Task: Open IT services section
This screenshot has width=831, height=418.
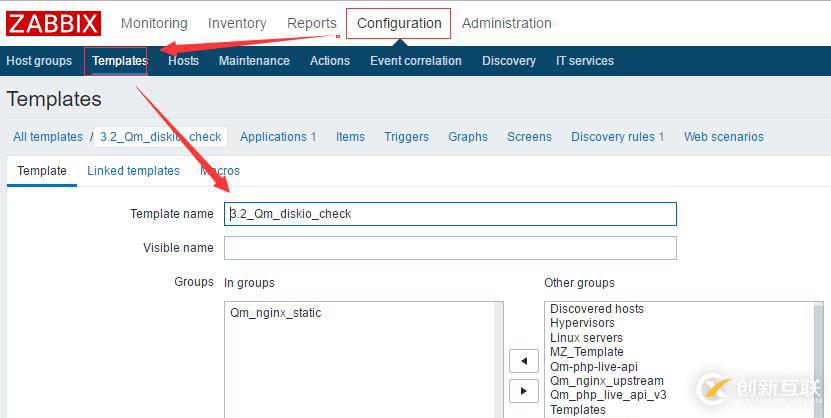Action: coord(585,60)
